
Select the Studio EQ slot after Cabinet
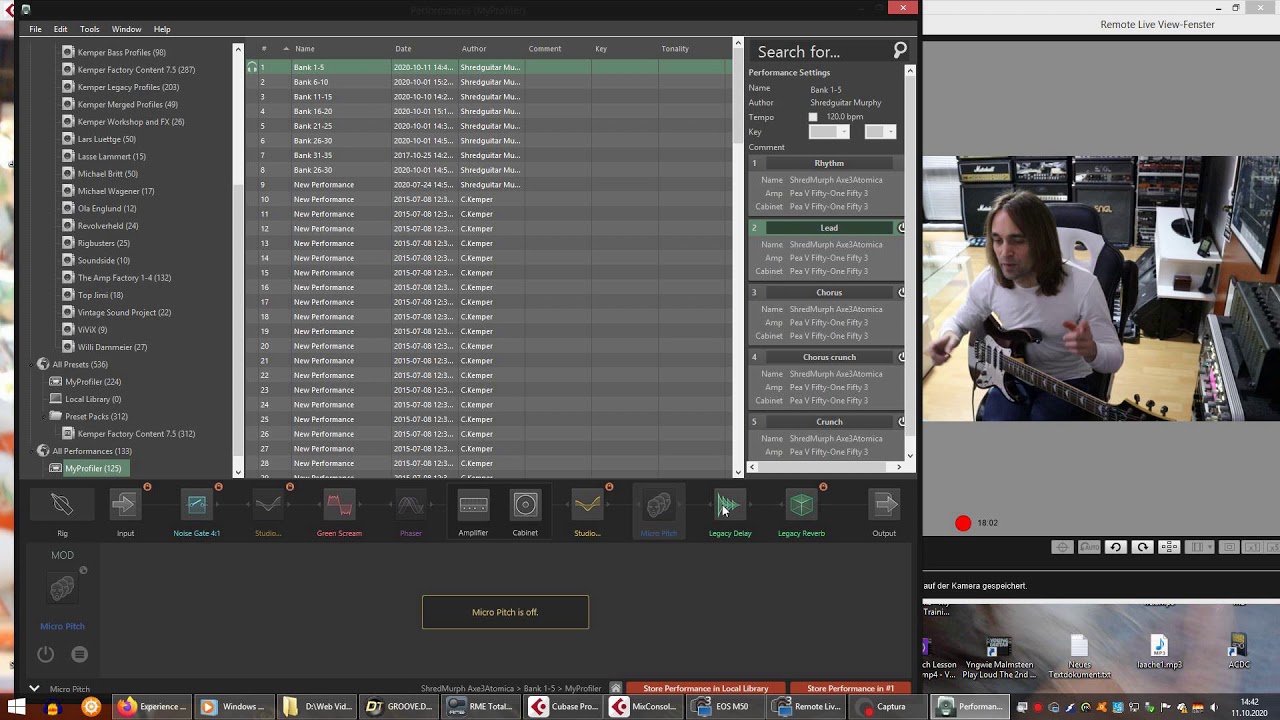587,506
